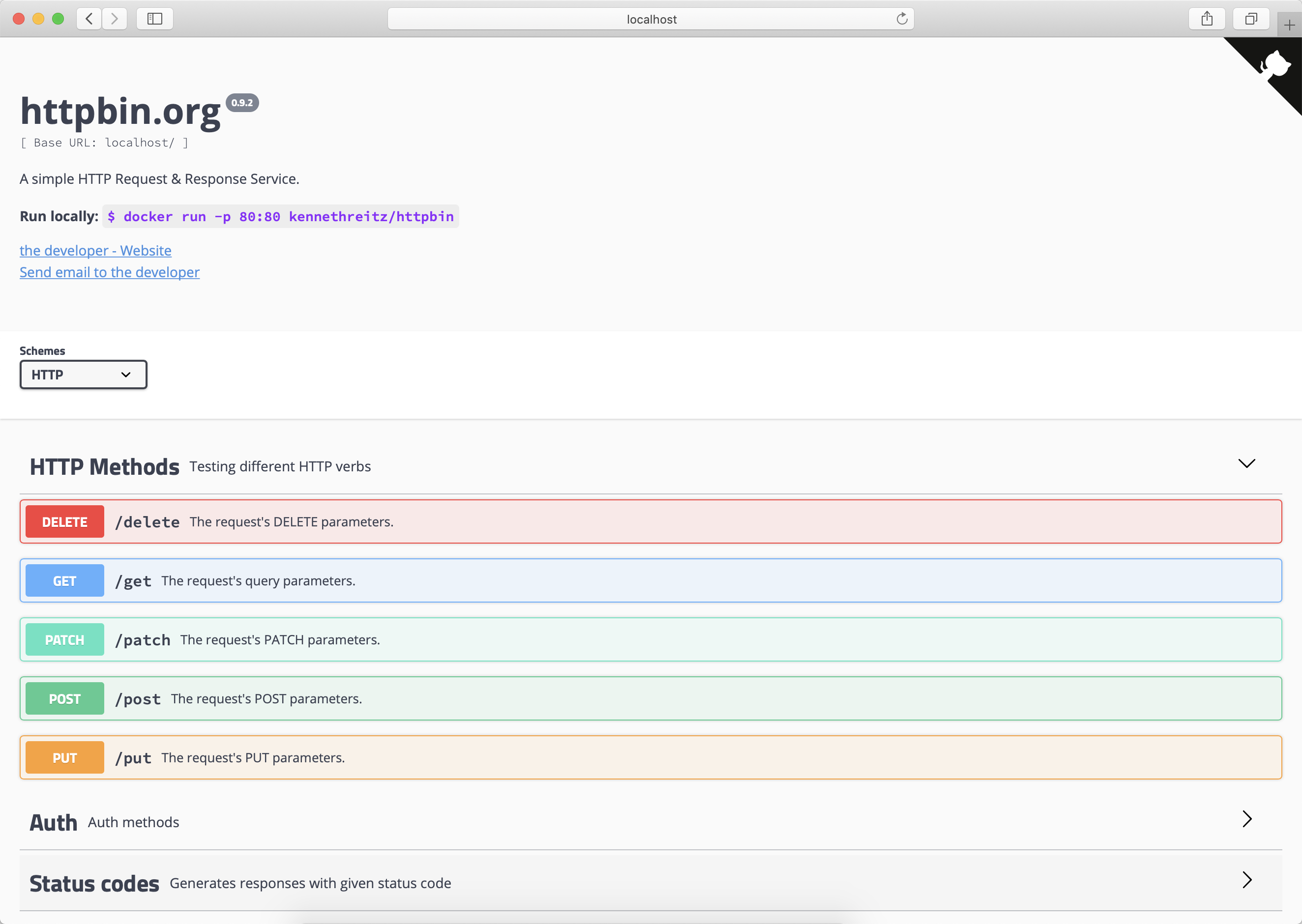Expand the Auth methods section

tap(1247, 819)
